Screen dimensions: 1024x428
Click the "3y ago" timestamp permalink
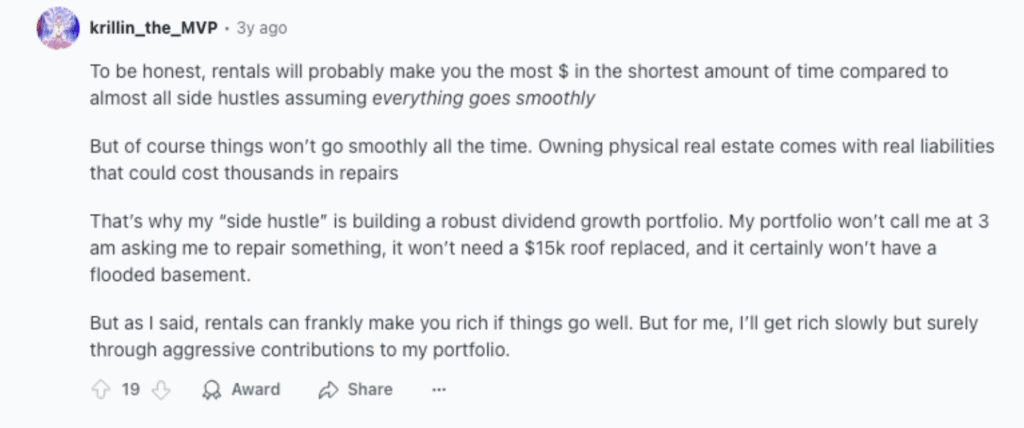click(x=261, y=28)
